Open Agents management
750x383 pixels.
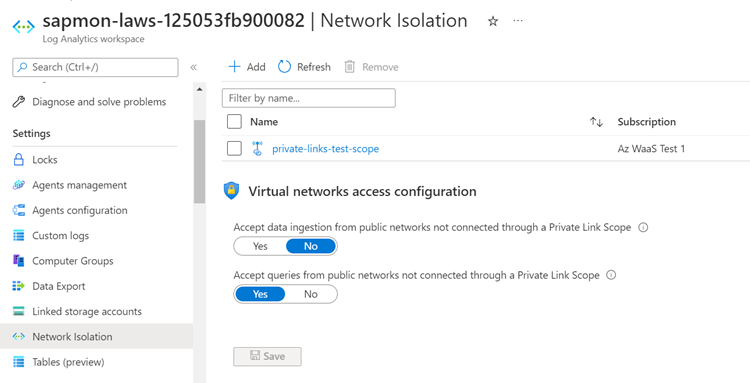tap(79, 185)
